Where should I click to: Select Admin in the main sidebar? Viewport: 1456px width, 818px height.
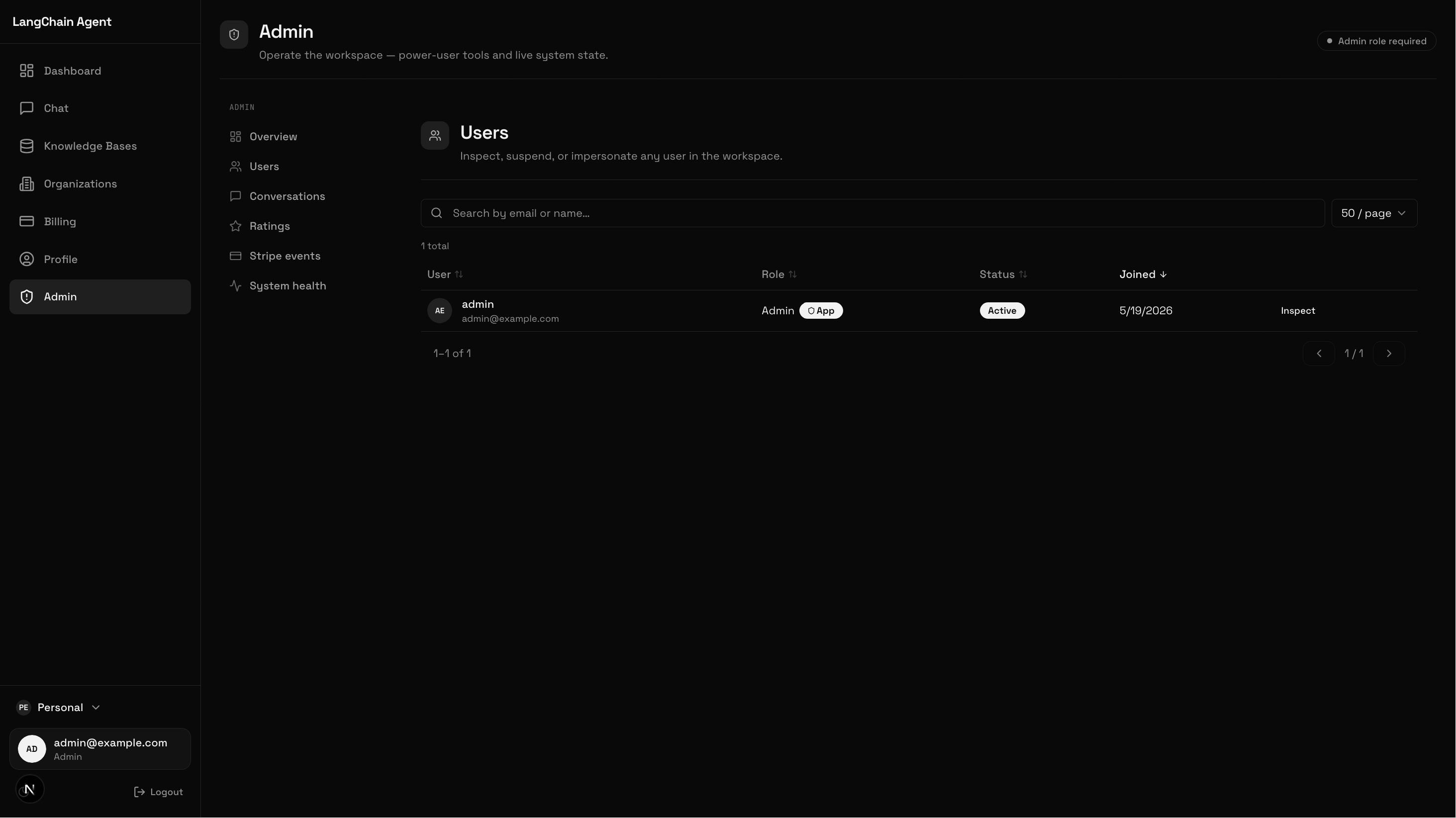tap(100, 296)
